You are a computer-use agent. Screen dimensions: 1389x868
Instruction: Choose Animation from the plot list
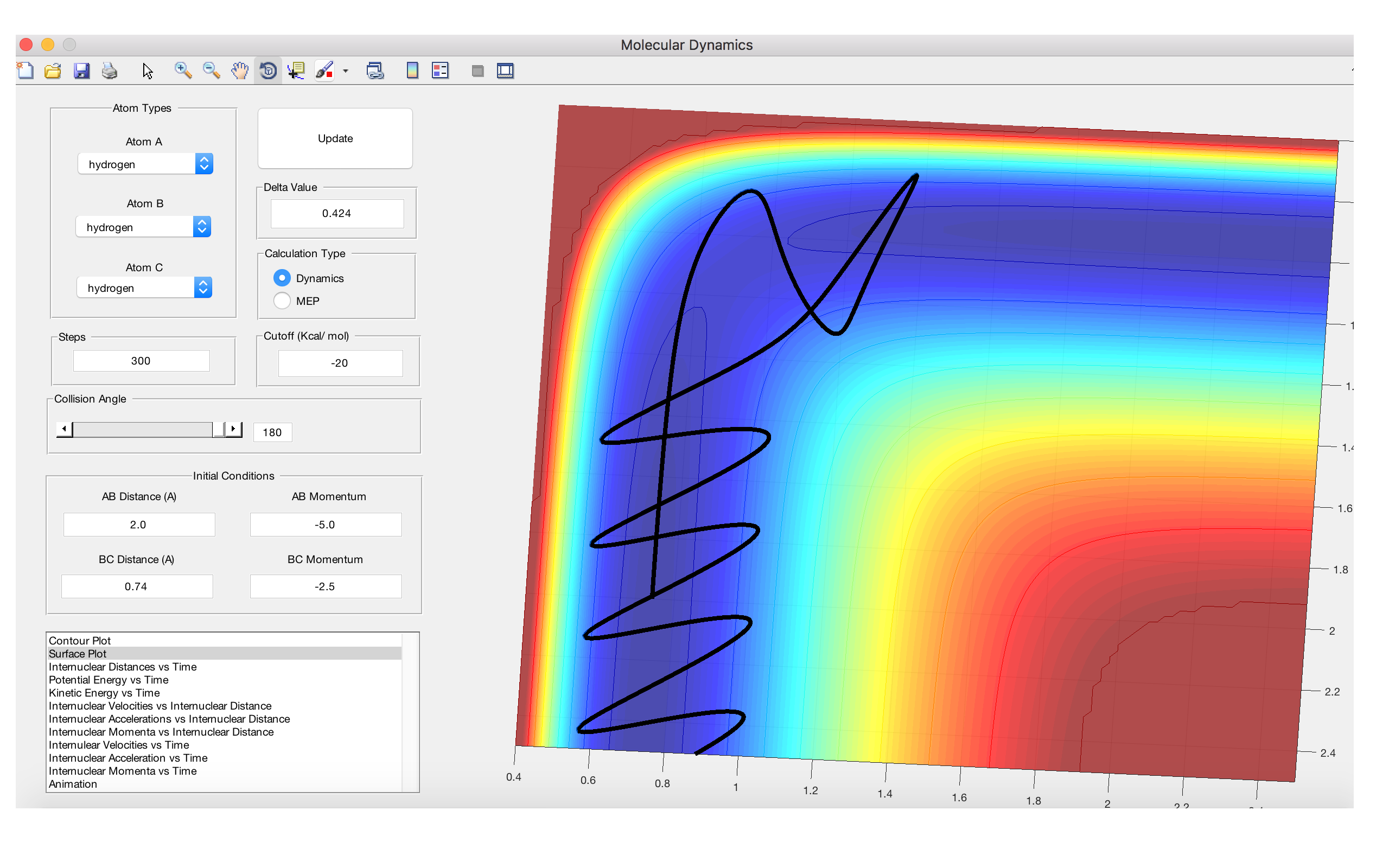(73, 784)
